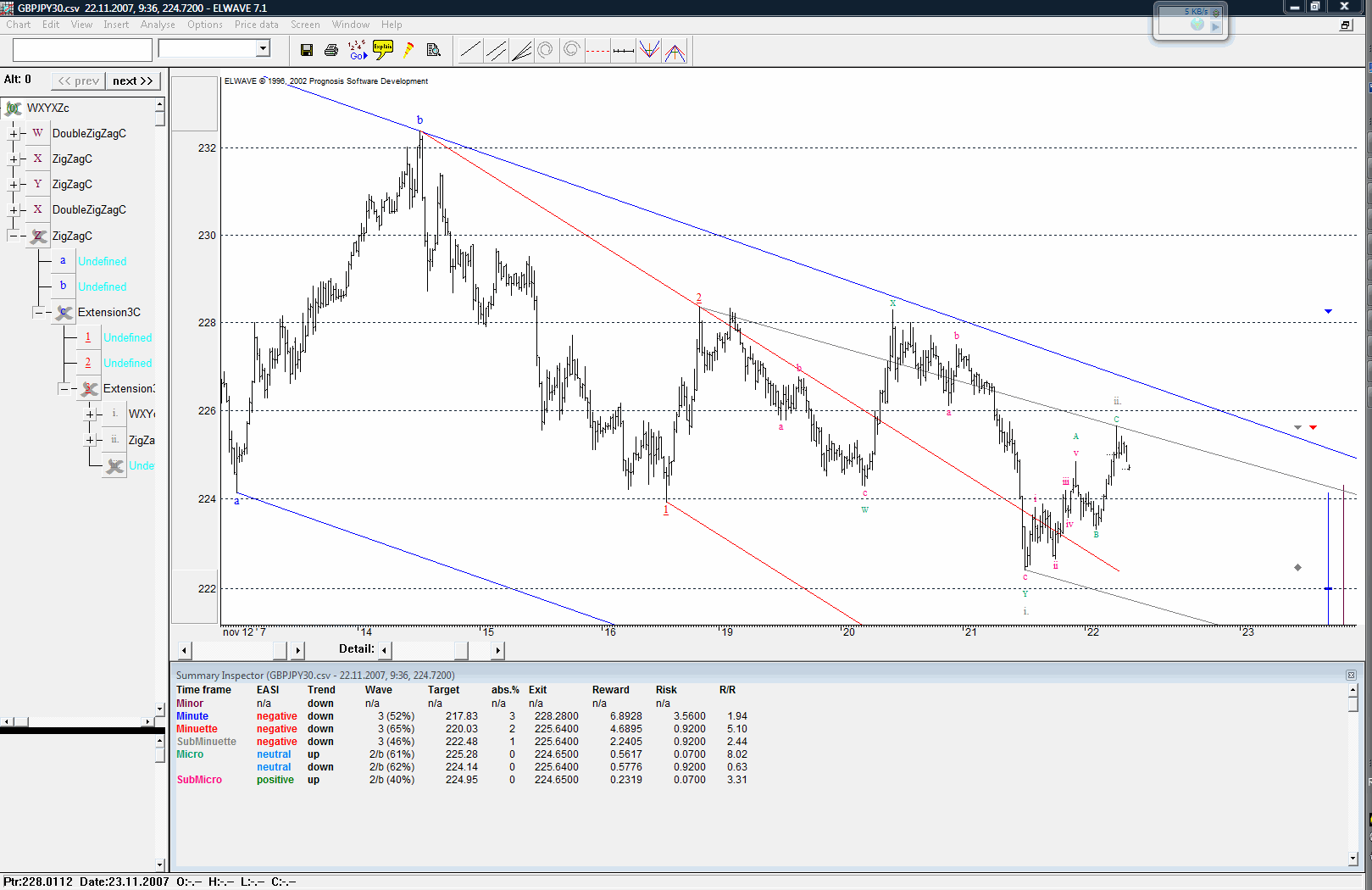Click the network speed widget play button
This screenshot has height=890, width=1372.
(1215, 26)
